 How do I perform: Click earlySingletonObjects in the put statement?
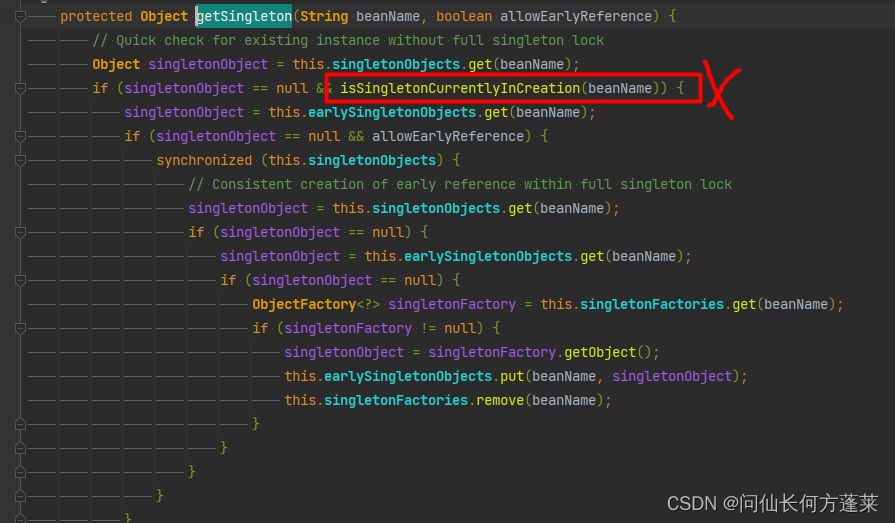point(408,376)
